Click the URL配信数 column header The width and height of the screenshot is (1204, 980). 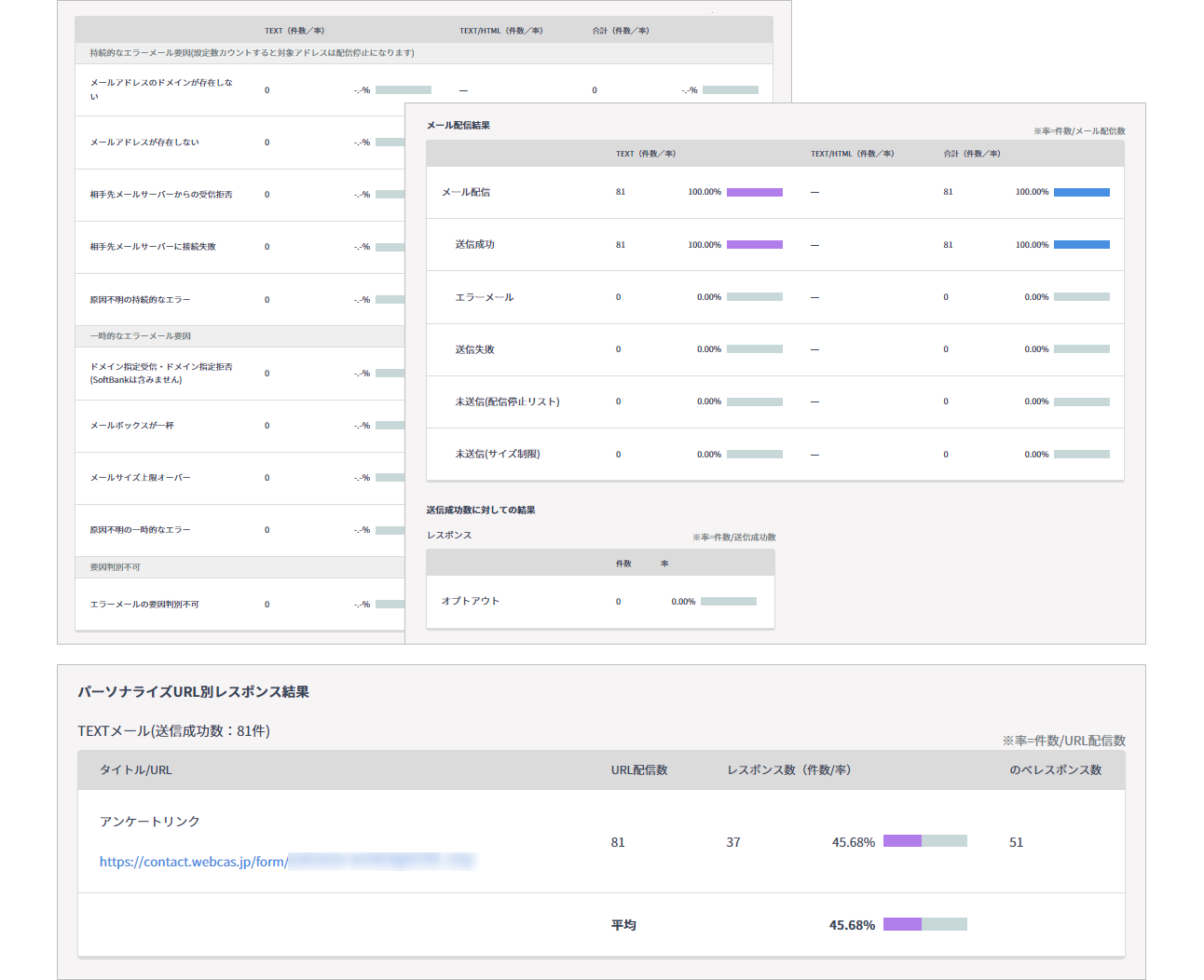638,769
